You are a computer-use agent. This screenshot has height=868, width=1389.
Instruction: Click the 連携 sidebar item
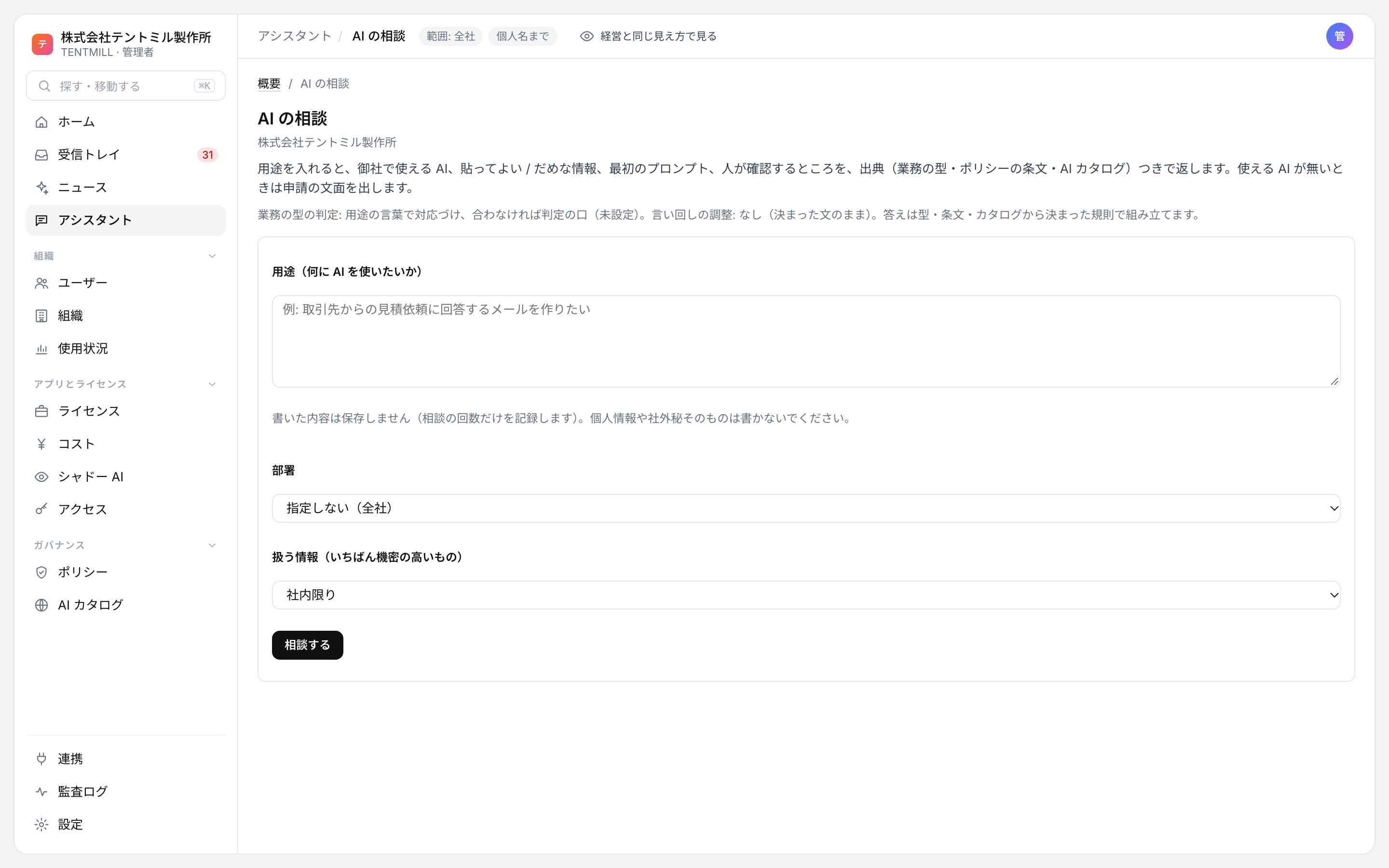click(x=126, y=759)
